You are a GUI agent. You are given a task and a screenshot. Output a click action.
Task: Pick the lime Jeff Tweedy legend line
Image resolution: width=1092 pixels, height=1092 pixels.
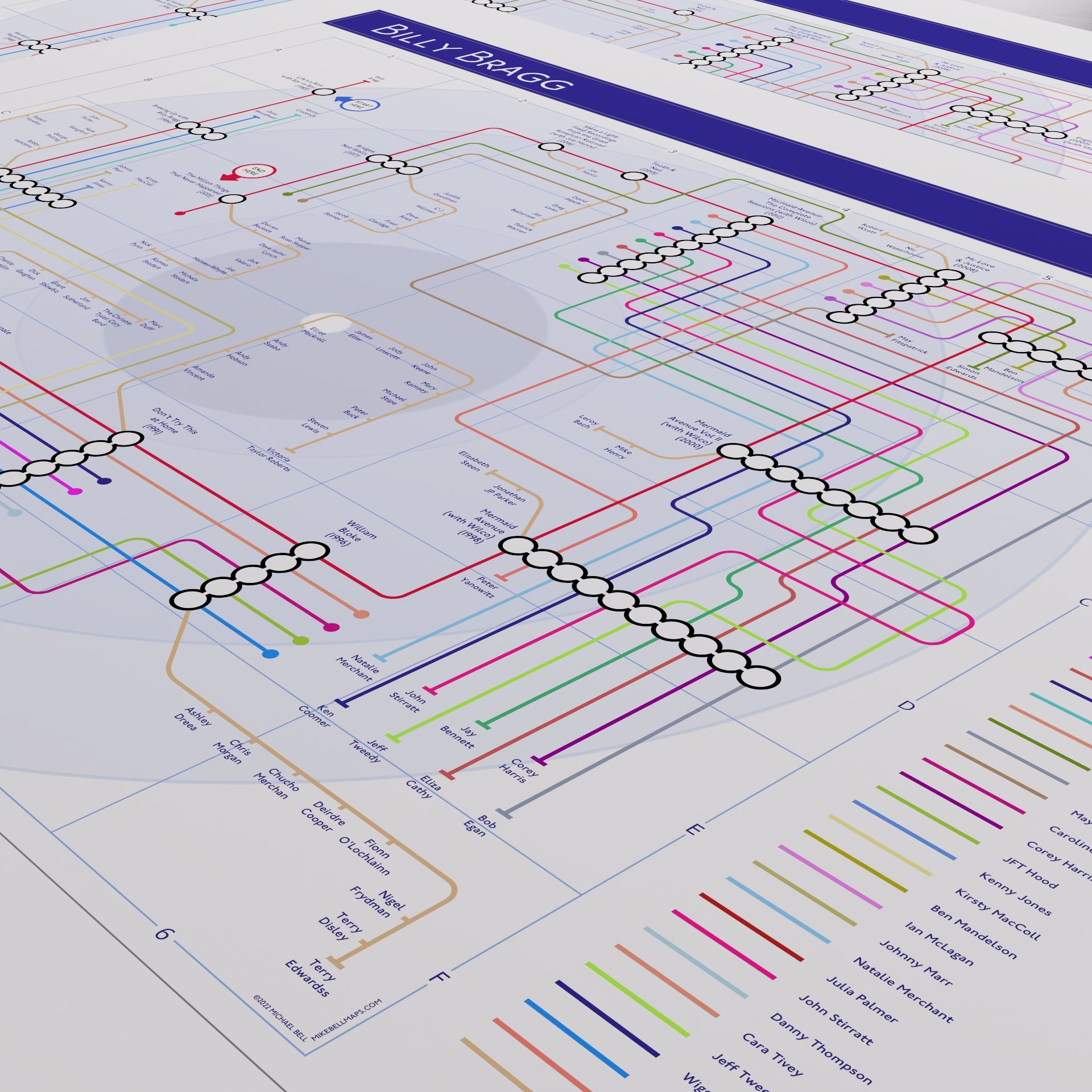[x=637, y=999]
